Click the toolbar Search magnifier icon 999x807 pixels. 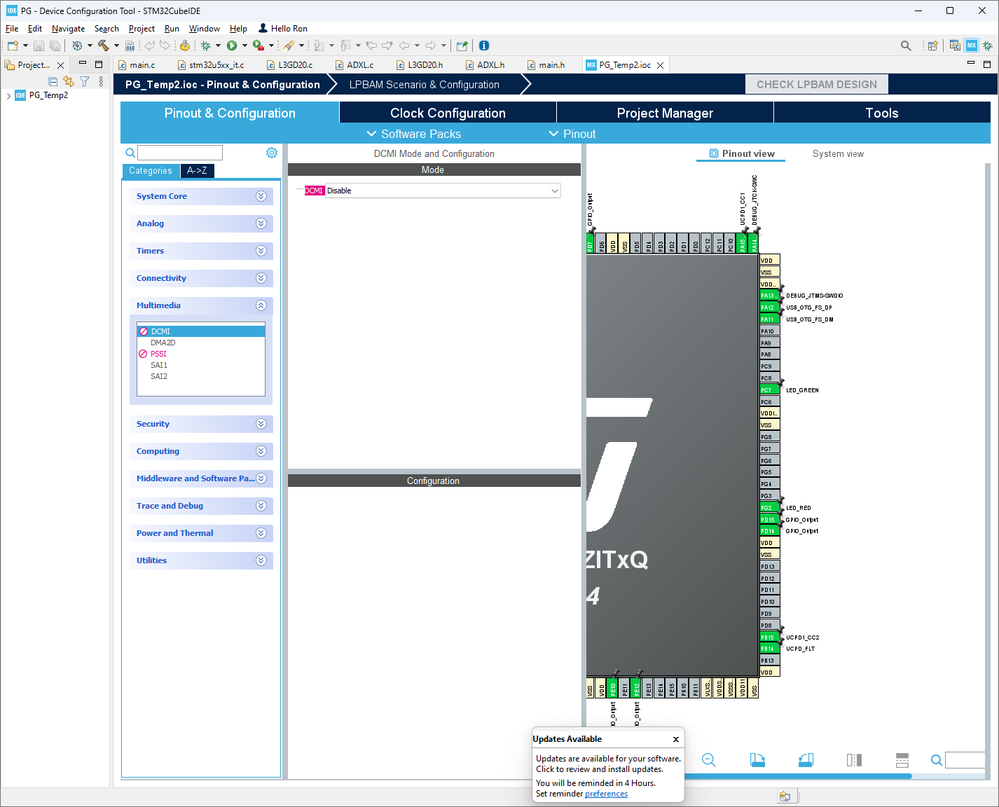tap(905, 46)
